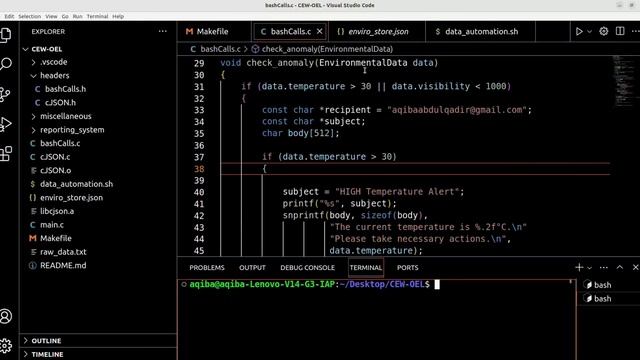Open data_automation.sh in the explorer tree
The width and height of the screenshot is (640, 360).
(98, 184)
